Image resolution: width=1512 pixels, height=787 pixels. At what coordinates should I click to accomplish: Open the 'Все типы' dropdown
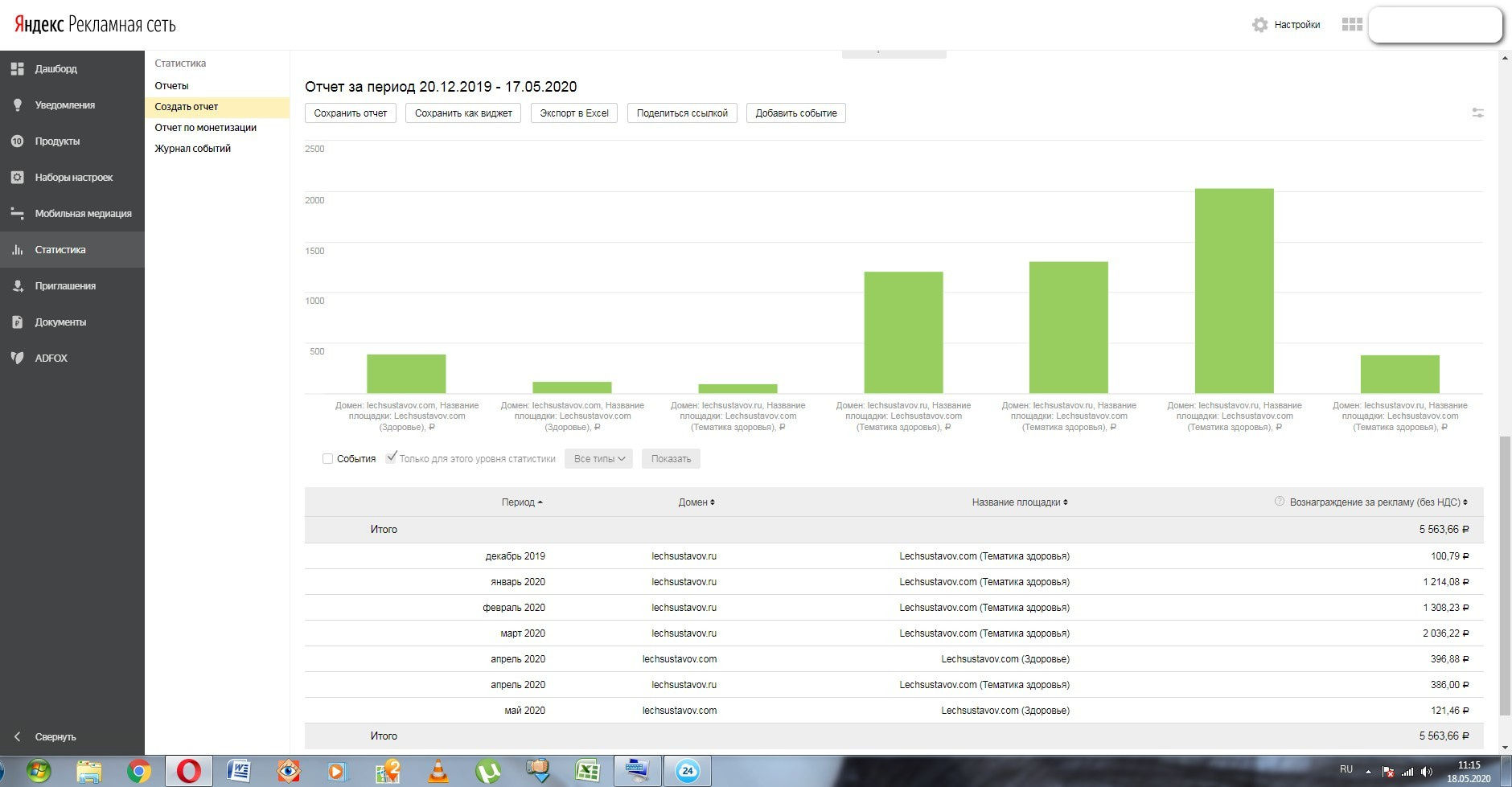point(598,459)
